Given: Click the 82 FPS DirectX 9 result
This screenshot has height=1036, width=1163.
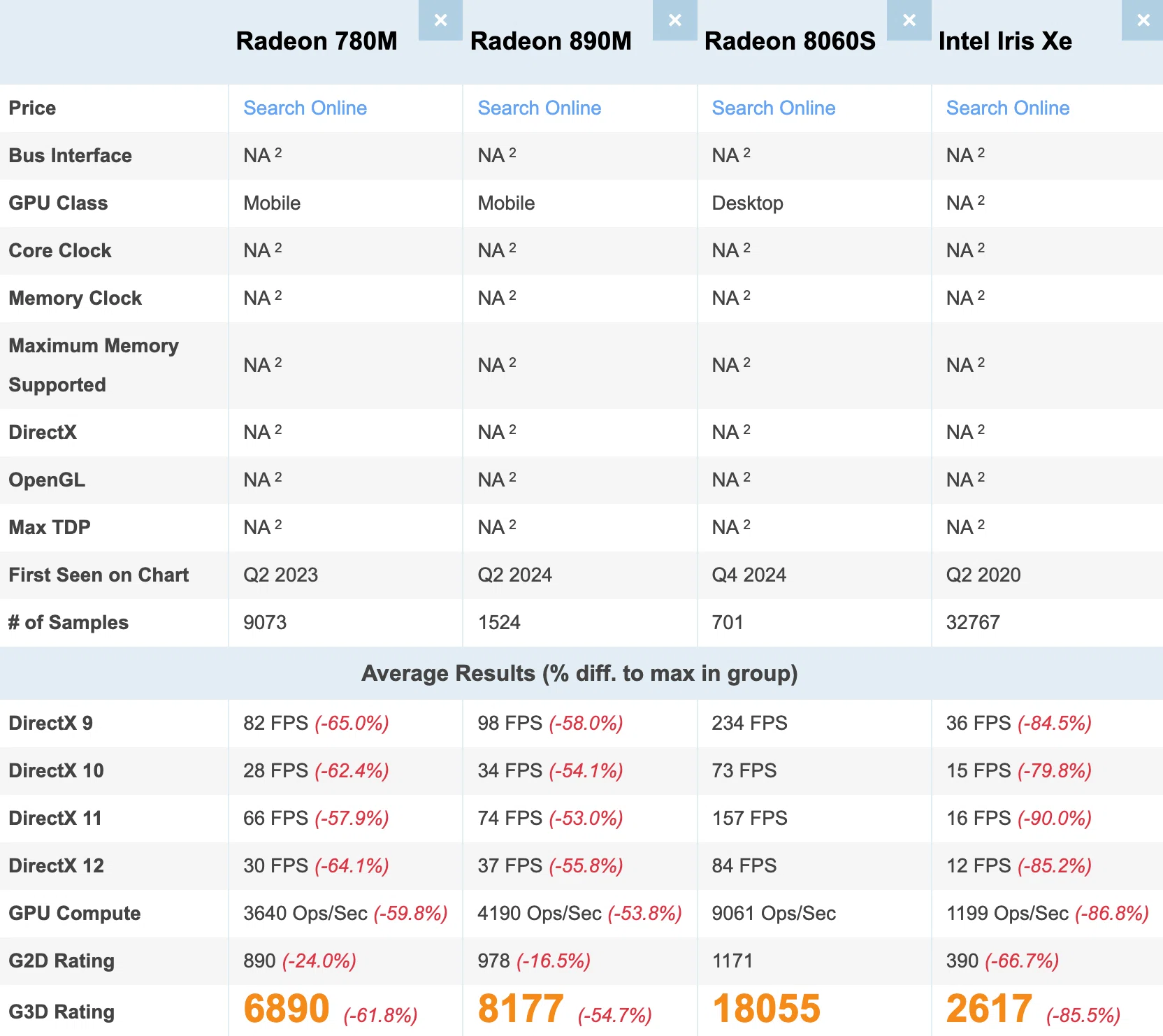Looking at the screenshot, I should (275, 723).
